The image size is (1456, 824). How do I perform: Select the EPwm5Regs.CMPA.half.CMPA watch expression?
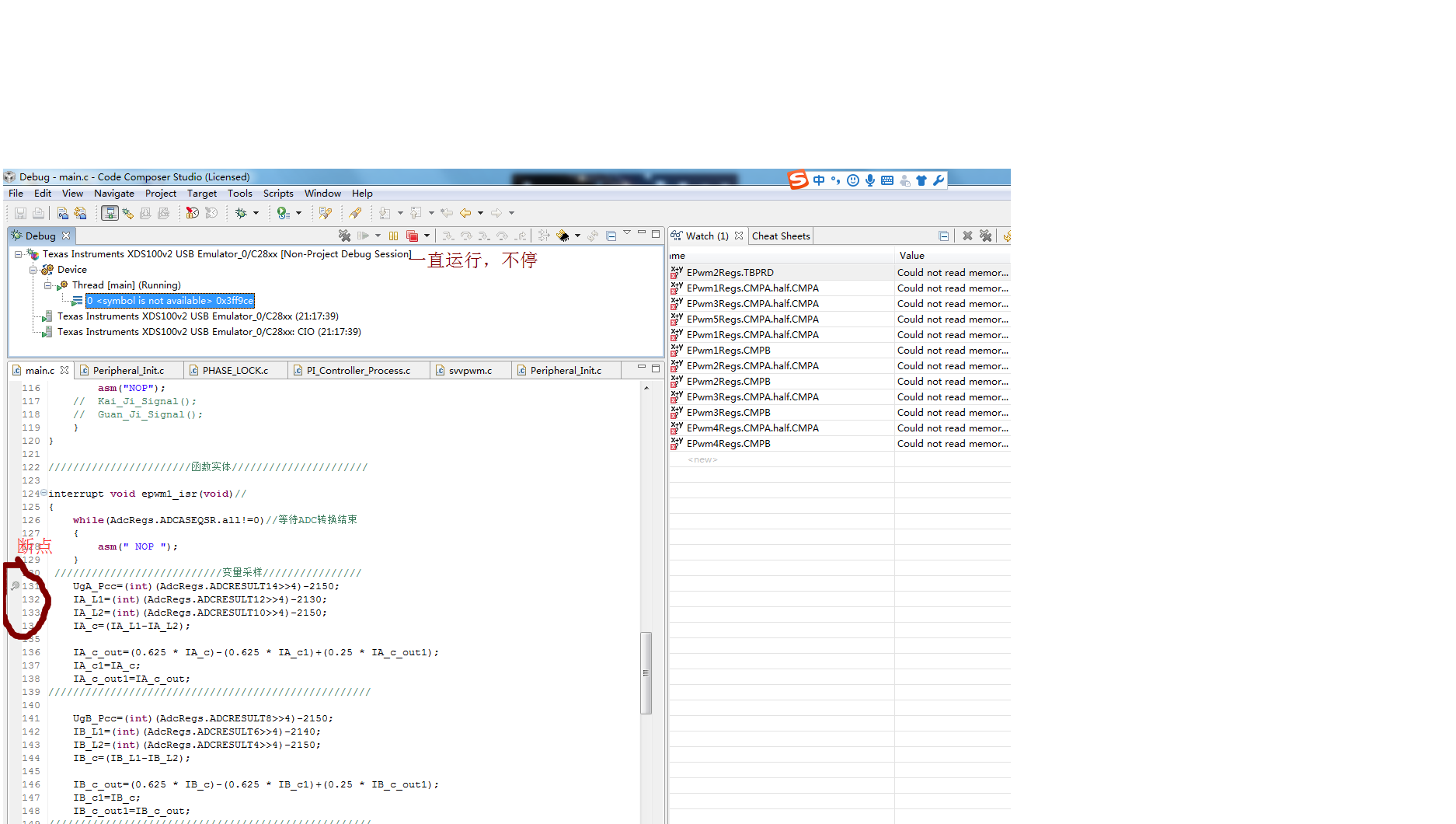[x=753, y=319]
